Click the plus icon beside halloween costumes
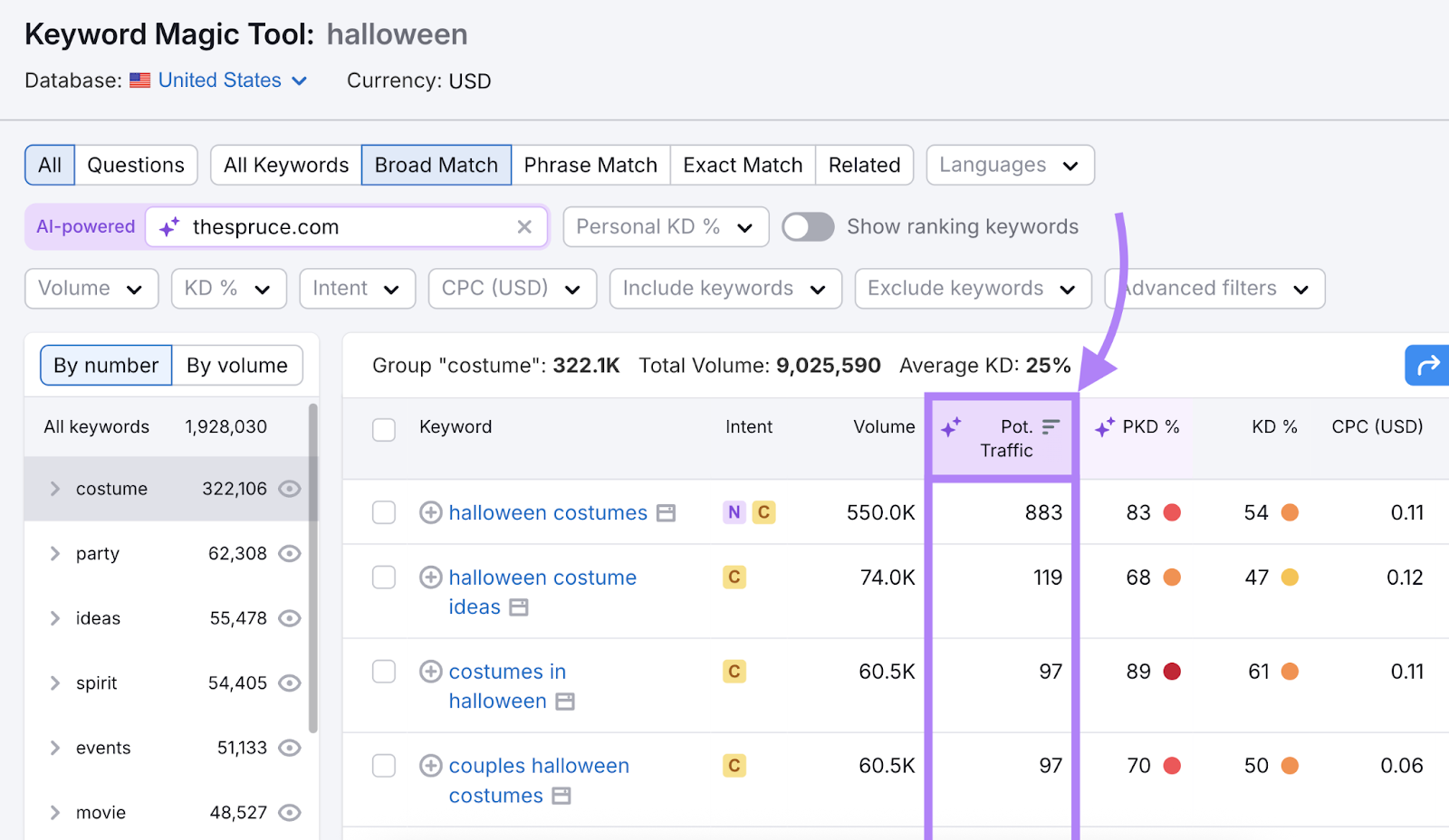Screen dimensions: 1449x840 [430, 512]
